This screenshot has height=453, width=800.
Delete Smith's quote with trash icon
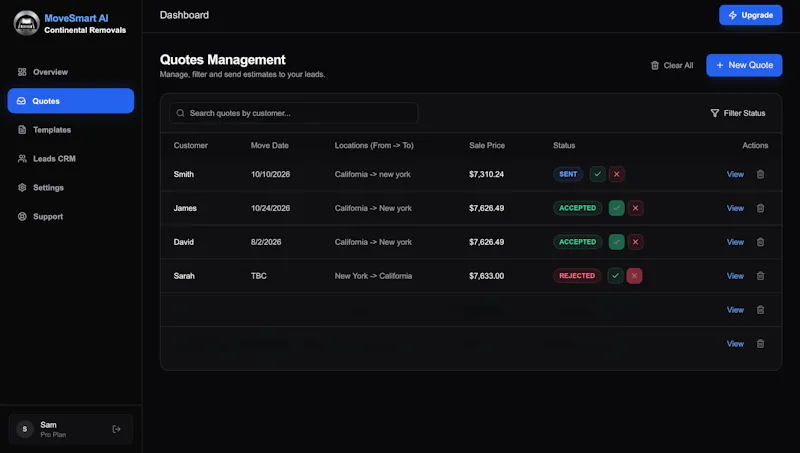click(x=760, y=174)
